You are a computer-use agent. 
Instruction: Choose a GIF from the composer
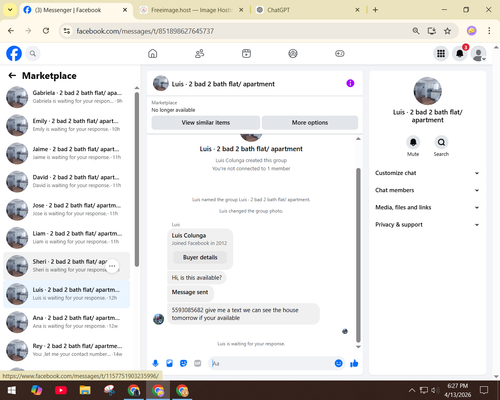pos(198,363)
